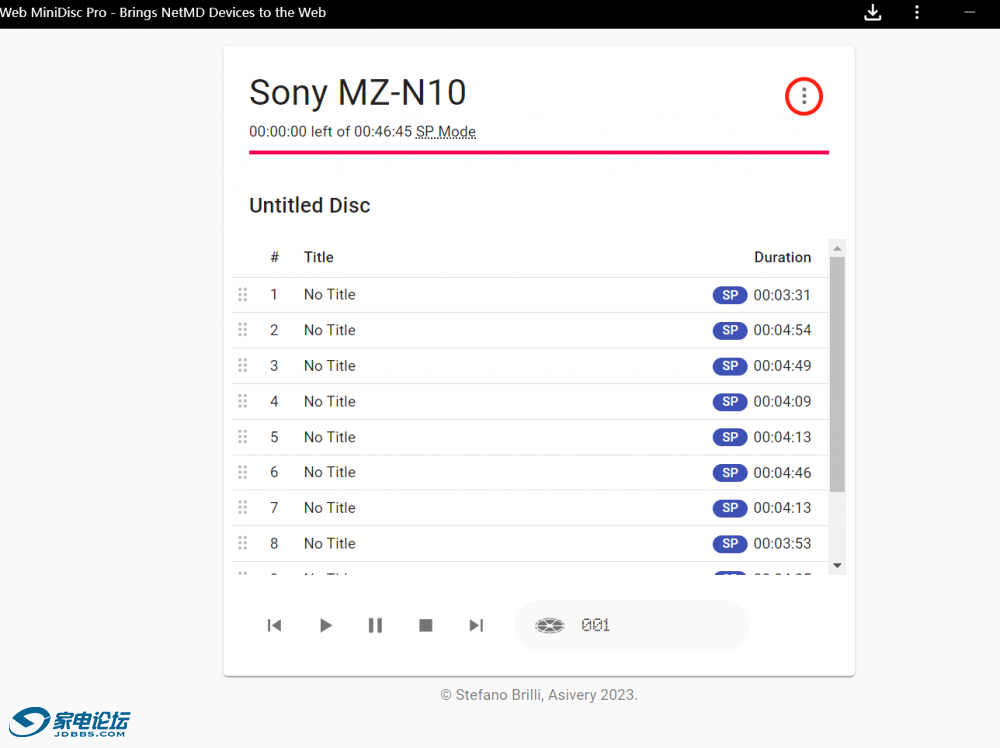Select the No Title cell of track 4
This screenshot has height=748, width=1000.
[330, 402]
